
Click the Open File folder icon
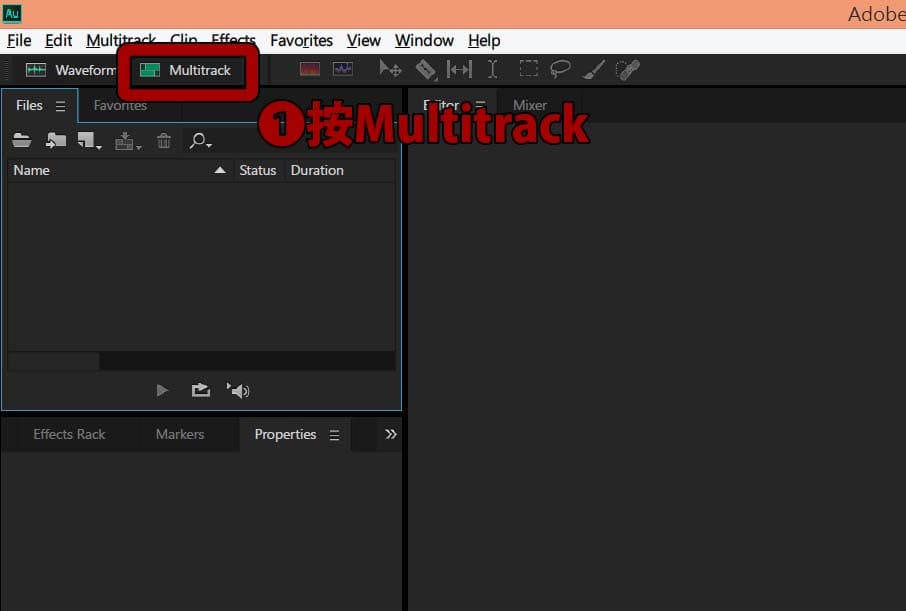(x=22, y=140)
